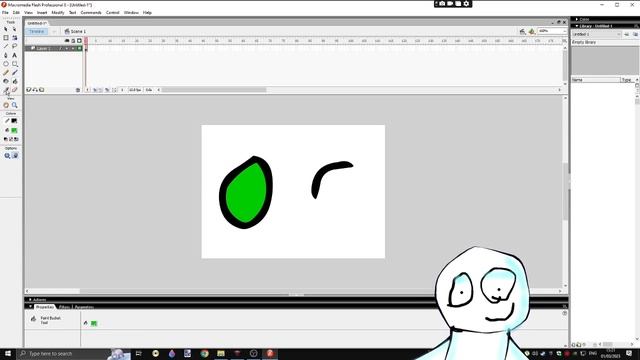
Task: Select the Selection arrow tool
Action: tap(6, 29)
